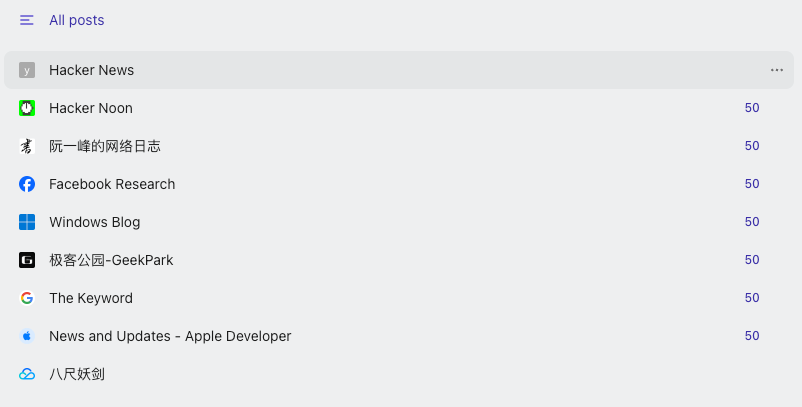Open the Hacker News three-dot menu
The width and height of the screenshot is (802, 407).
pyautogui.click(x=777, y=70)
